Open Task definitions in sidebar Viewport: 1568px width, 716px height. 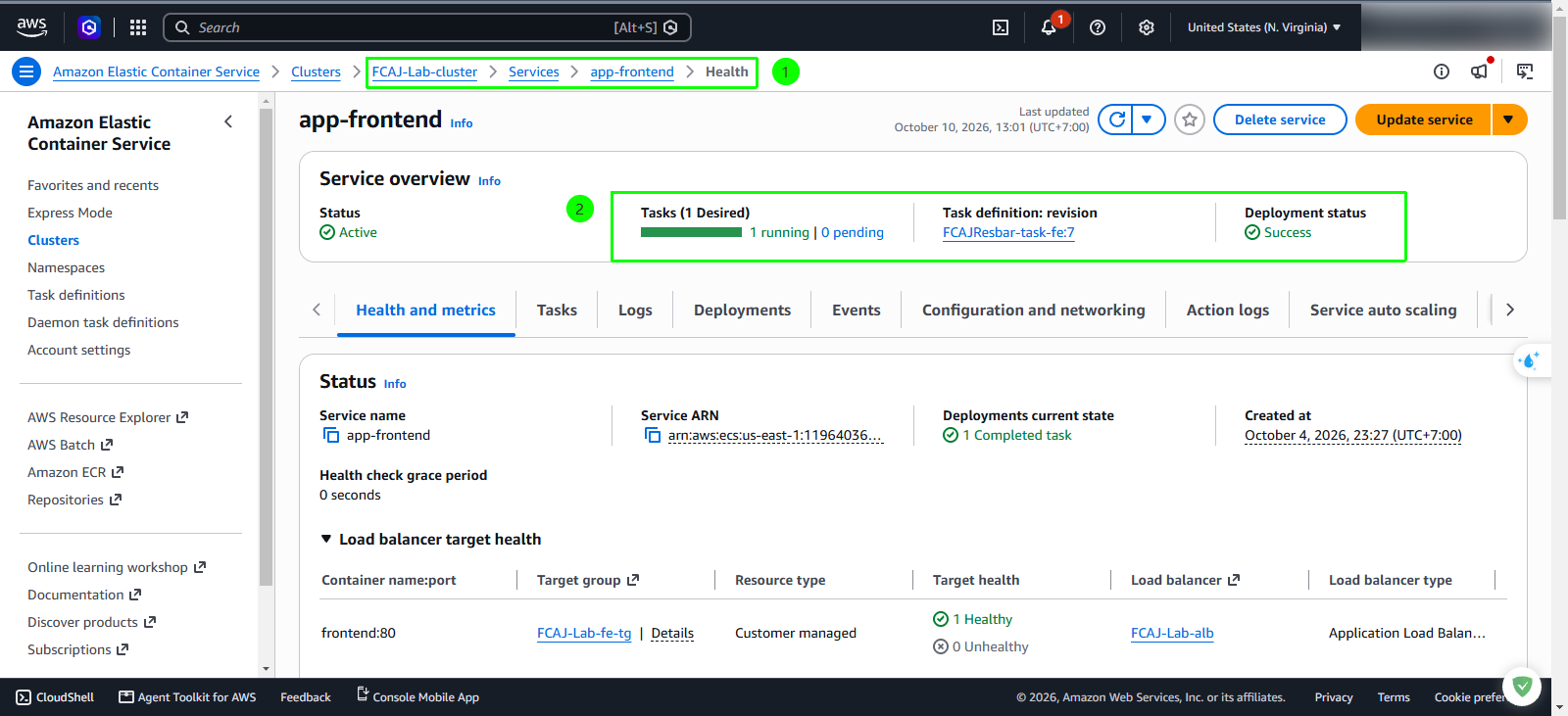coord(76,295)
